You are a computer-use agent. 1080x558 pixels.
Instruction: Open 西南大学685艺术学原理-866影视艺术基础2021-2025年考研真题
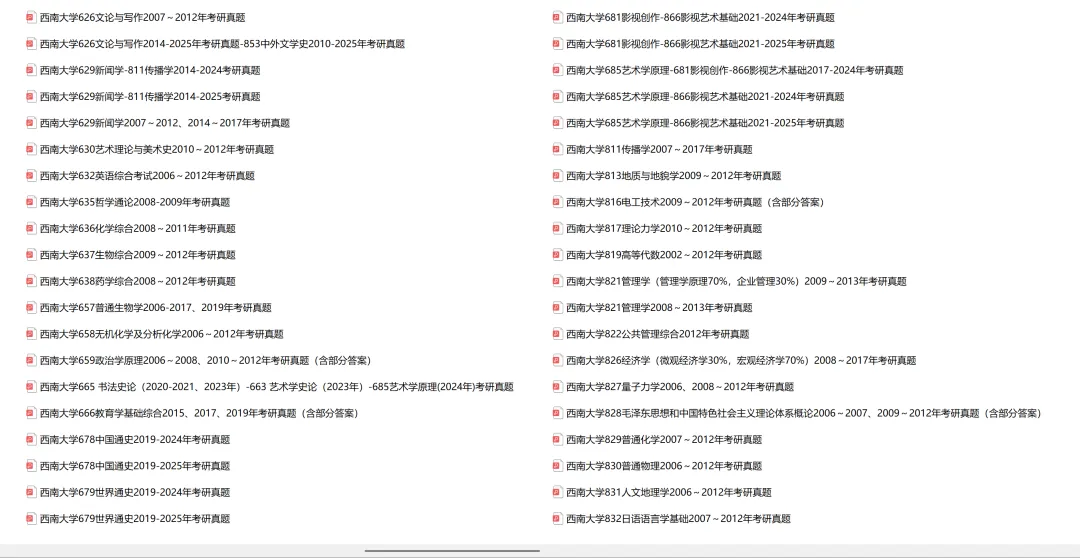pos(705,123)
